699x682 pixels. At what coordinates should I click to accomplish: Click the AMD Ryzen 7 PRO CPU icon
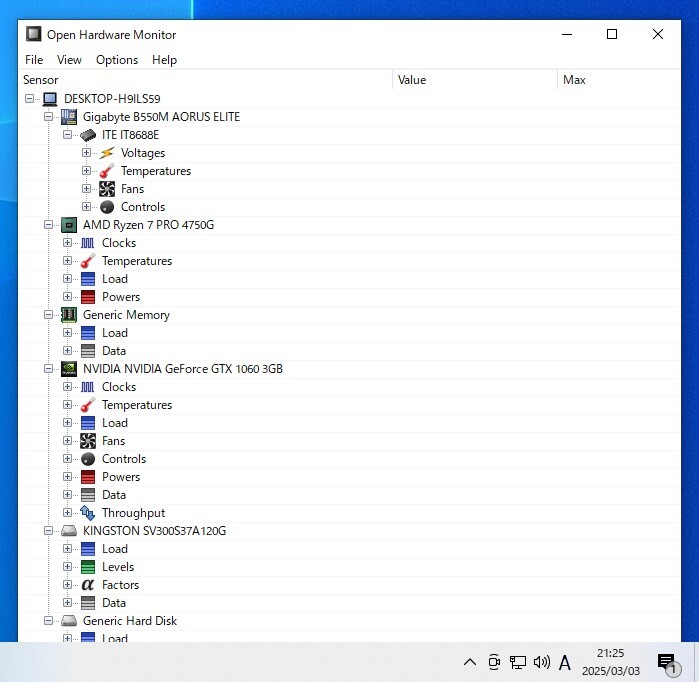click(69, 225)
